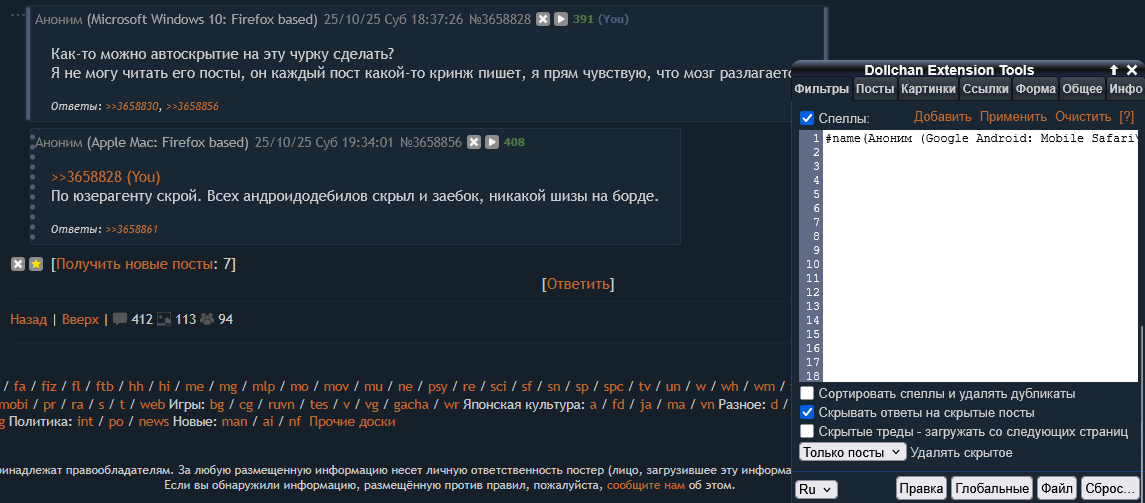The image size is (1145, 503).
Task: Switch to the Картинки tab
Action: 928,89
